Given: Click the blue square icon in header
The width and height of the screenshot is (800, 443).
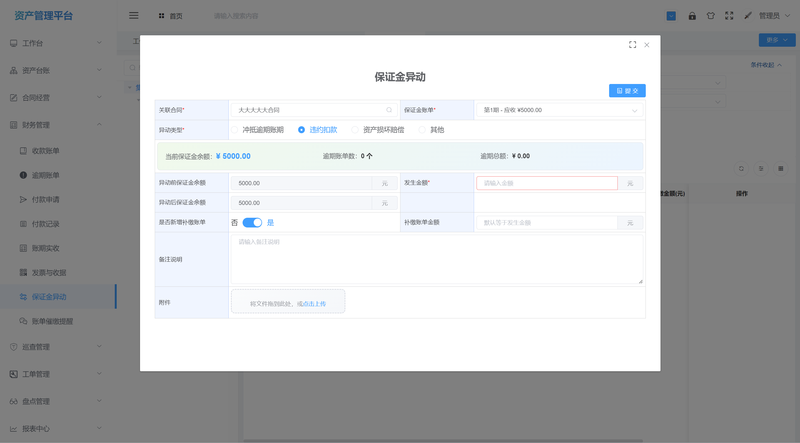Looking at the screenshot, I should click(671, 16).
